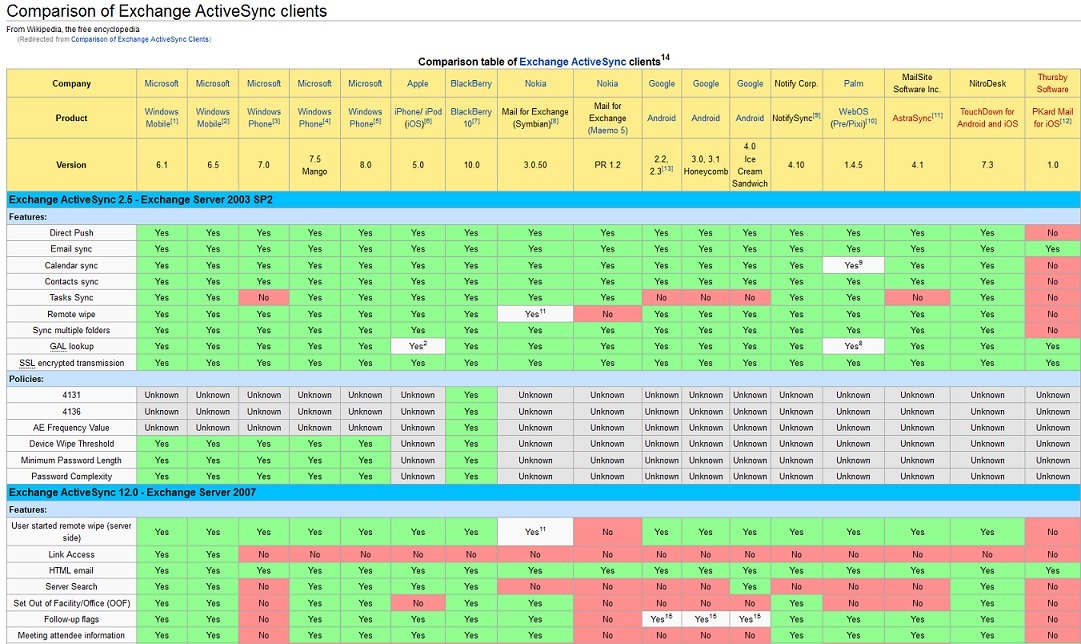The width and height of the screenshot is (1081, 644).
Task: Click the red 'No' cell in Direct Push row
Action: click(1053, 233)
